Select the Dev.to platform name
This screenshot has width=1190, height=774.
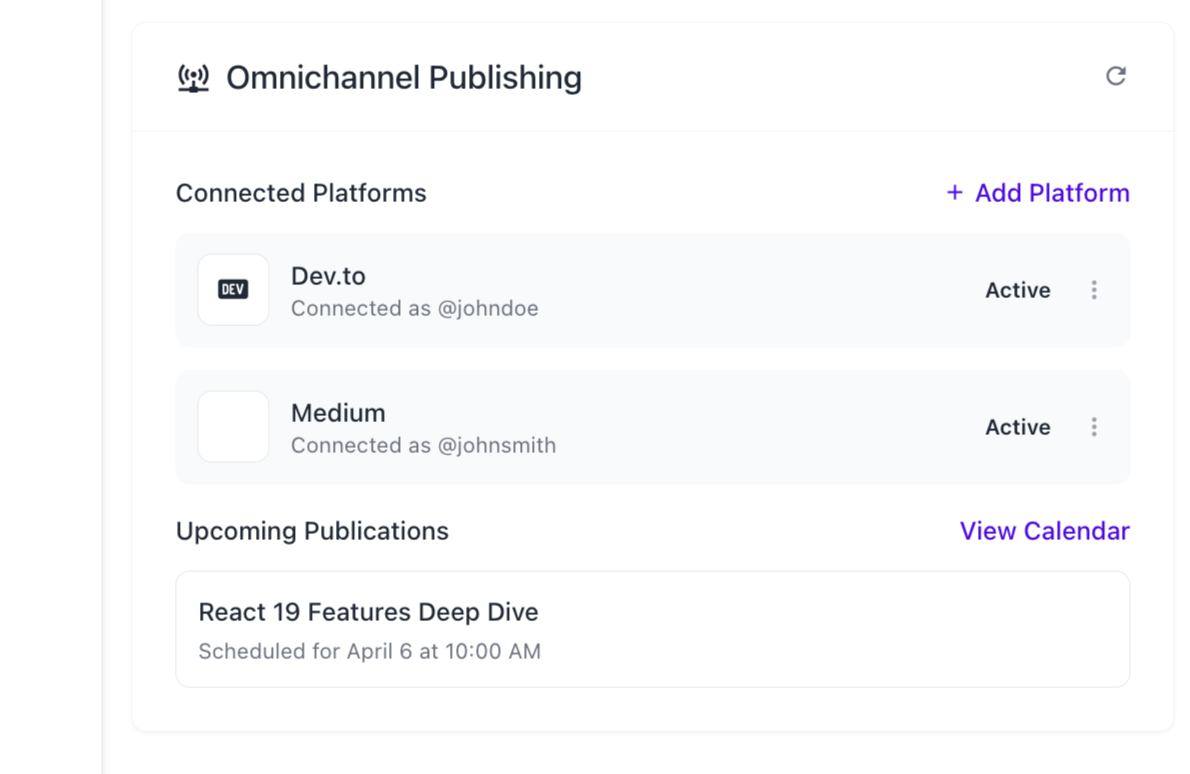coord(329,275)
